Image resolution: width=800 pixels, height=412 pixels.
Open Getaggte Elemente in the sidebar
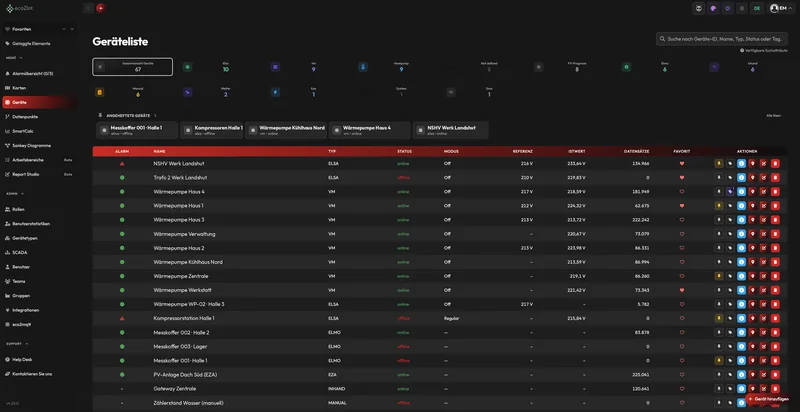(x=31, y=44)
